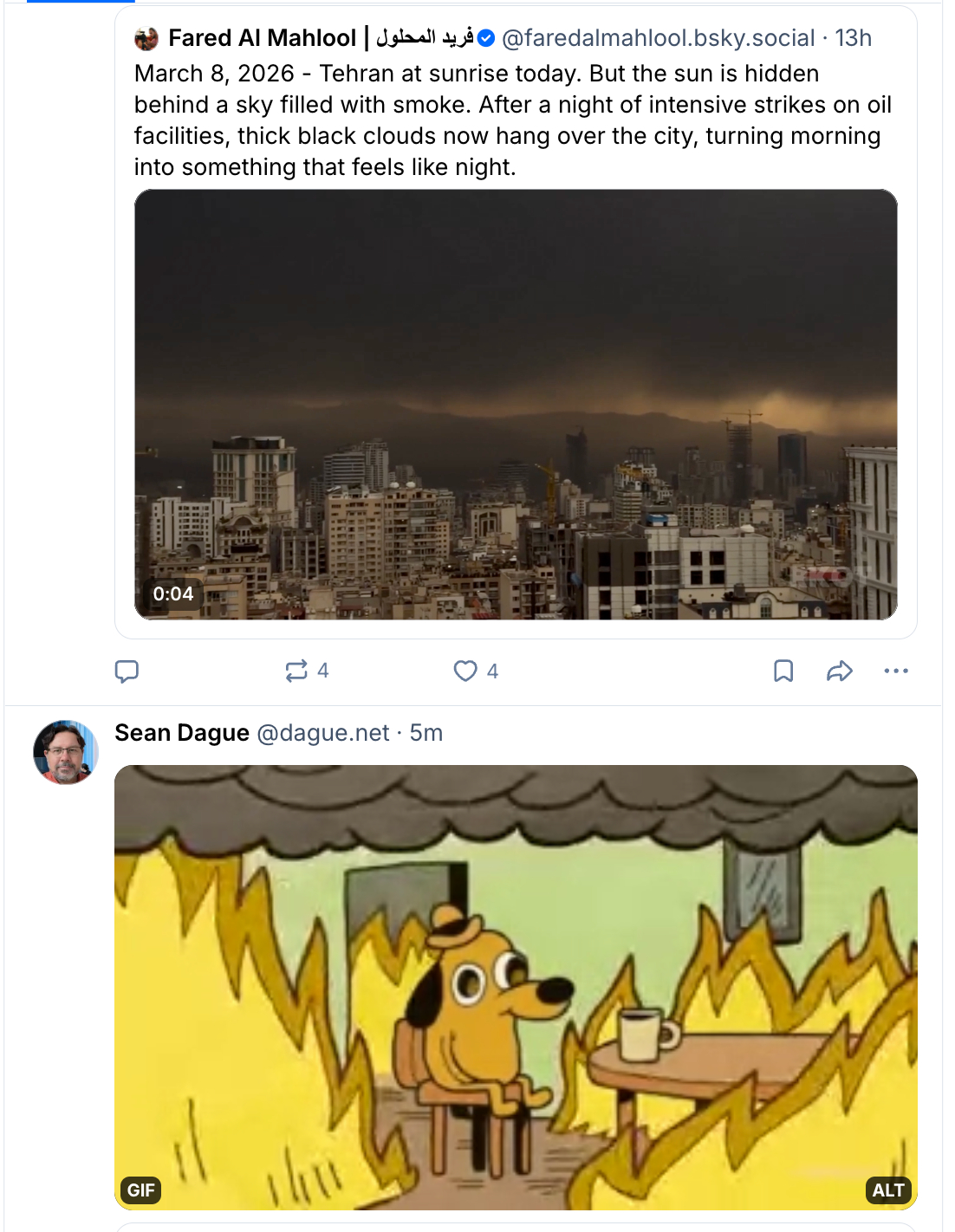955x1232 pixels.
Task: Reply to the Tehran sunrise post
Action: click(127, 671)
